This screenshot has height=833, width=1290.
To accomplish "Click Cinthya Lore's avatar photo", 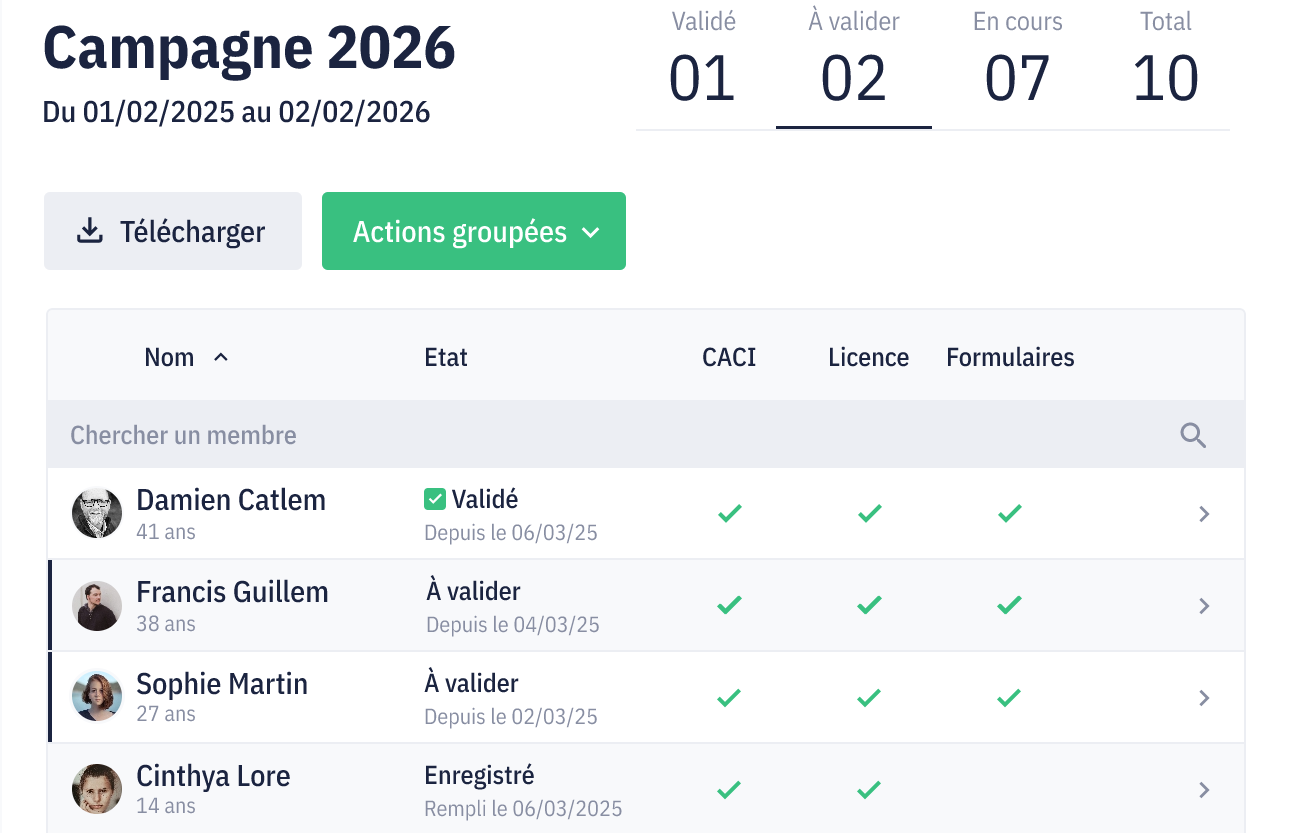I will [x=97, y=789].
